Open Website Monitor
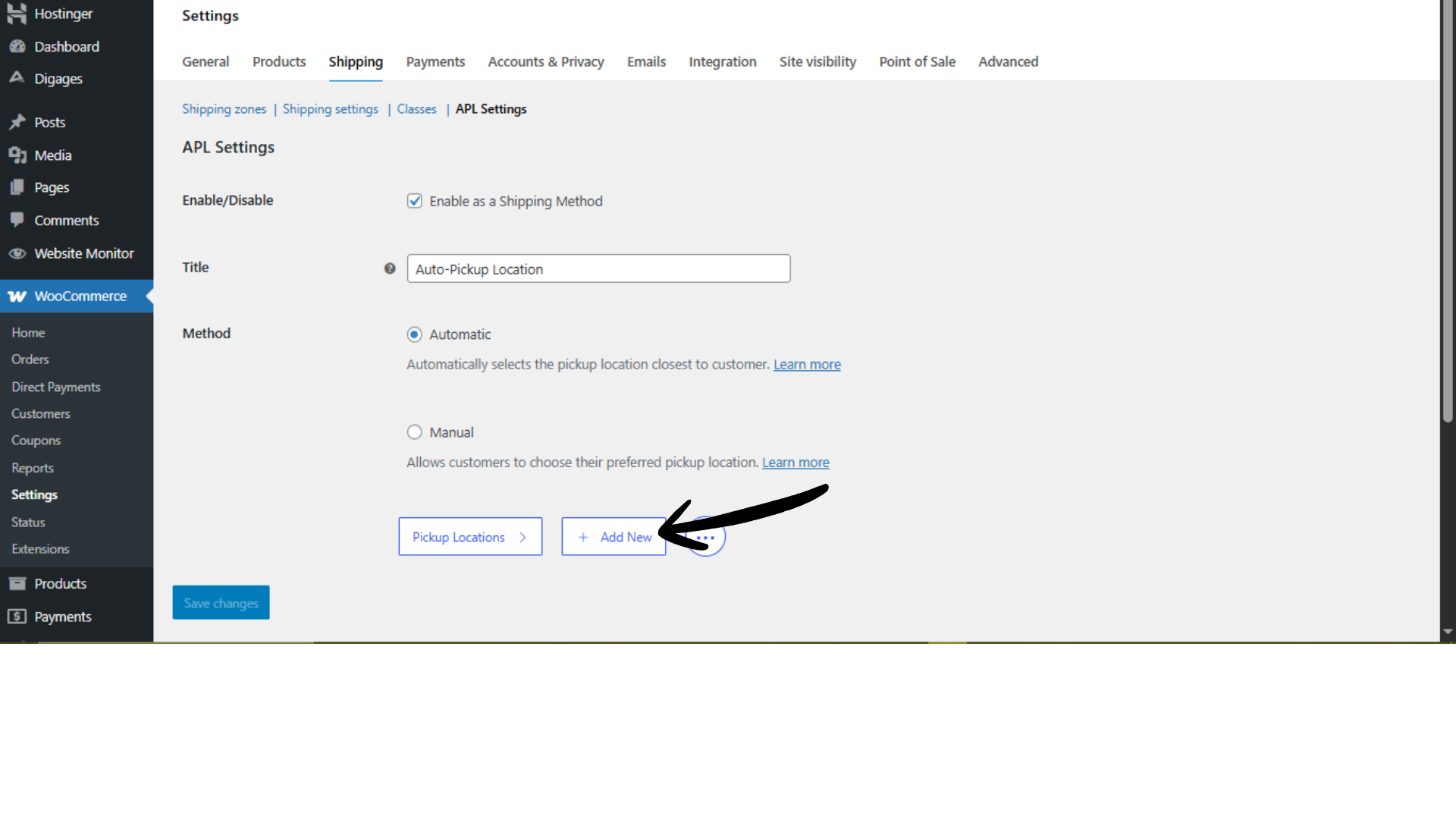The height and width of the screenshot is (819, 1456). (84, 253)
